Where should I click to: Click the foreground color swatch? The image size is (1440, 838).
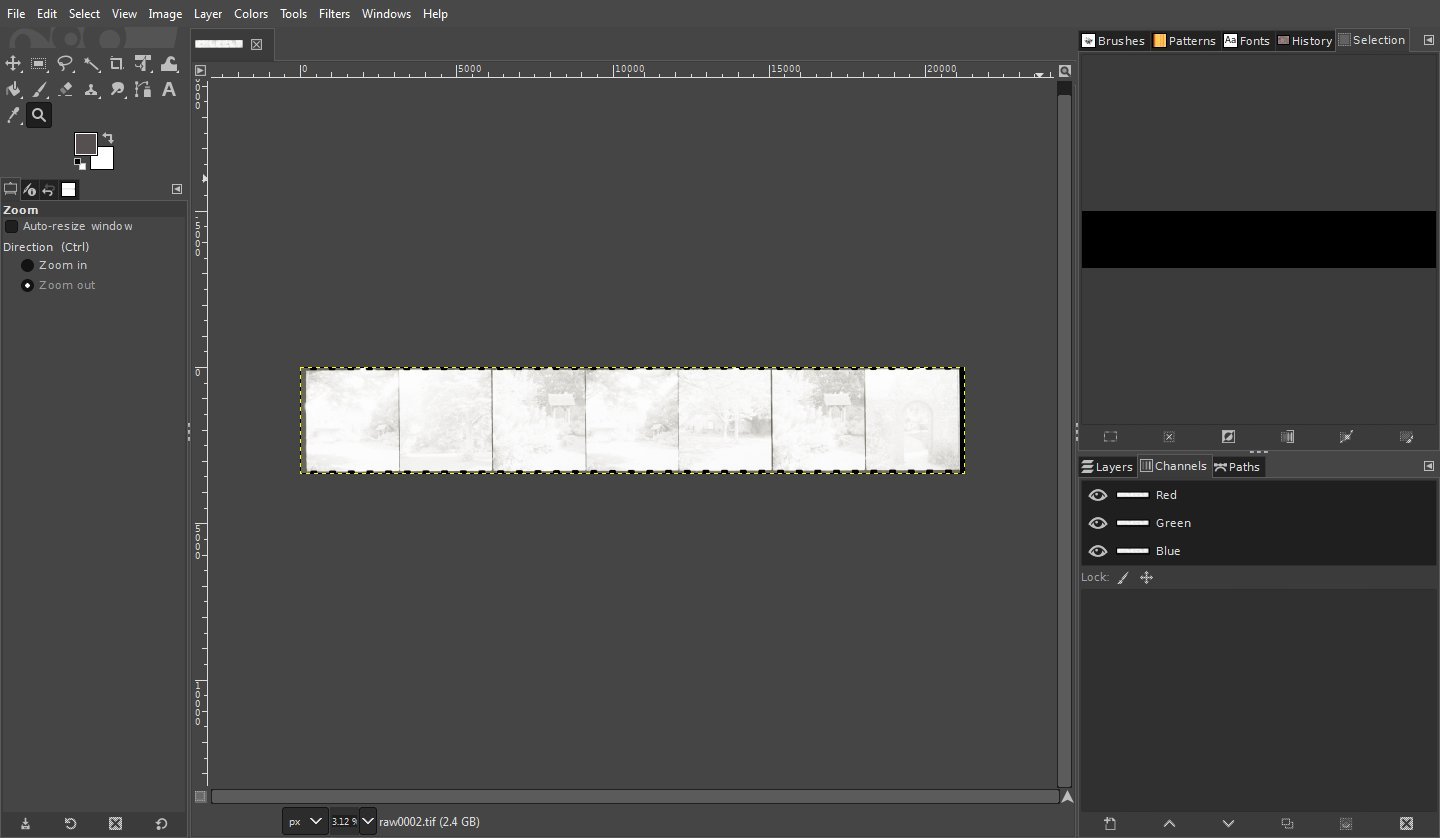click(x=85, y=144)
